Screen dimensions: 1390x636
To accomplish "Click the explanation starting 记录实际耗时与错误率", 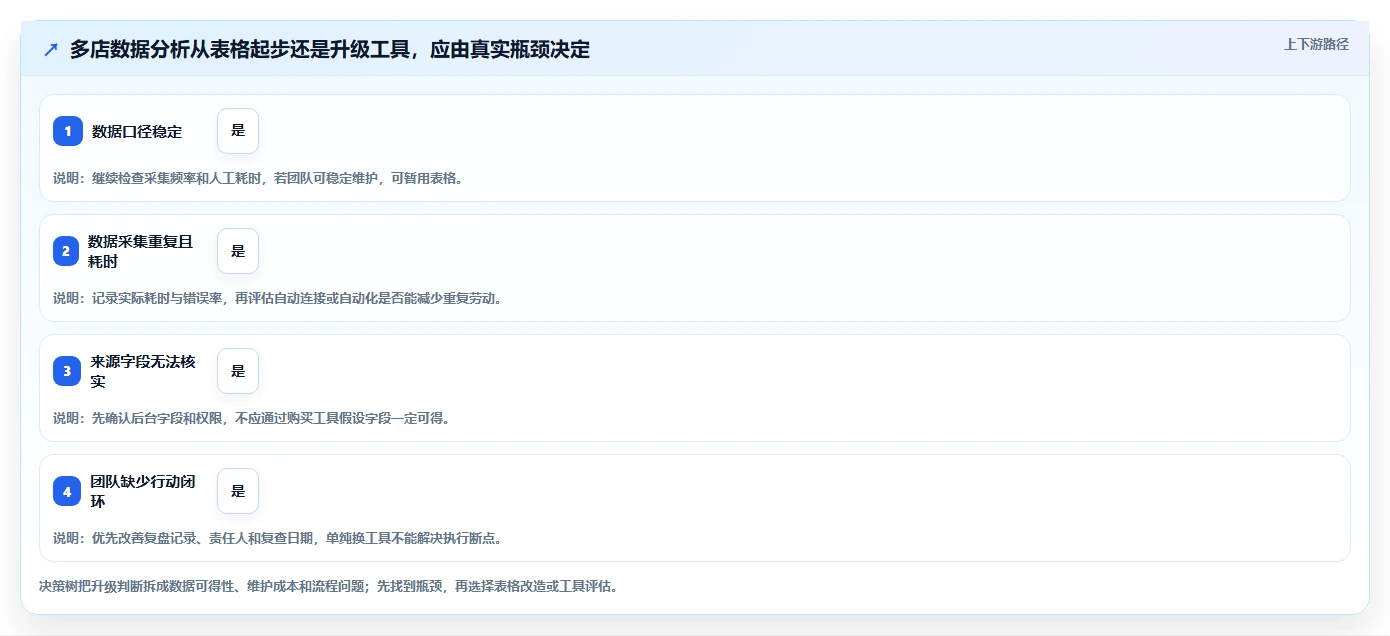I will [x=277, y=298].
